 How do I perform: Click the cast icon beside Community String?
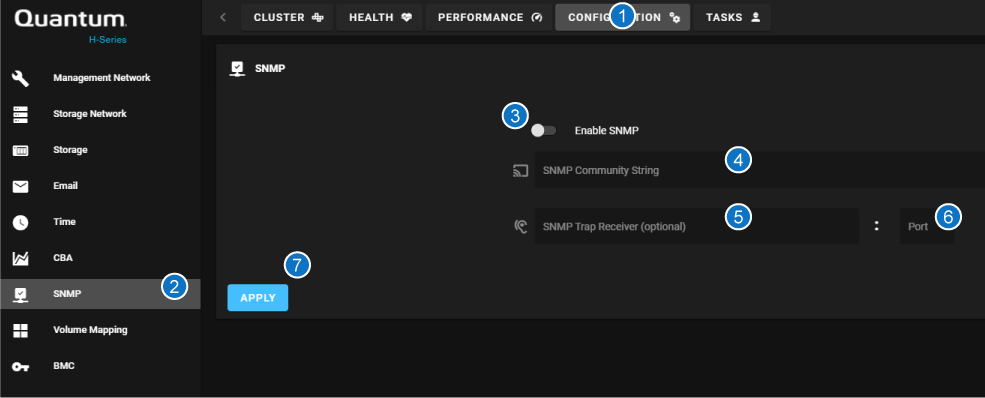pyautogui.click(x=520, y=170)
